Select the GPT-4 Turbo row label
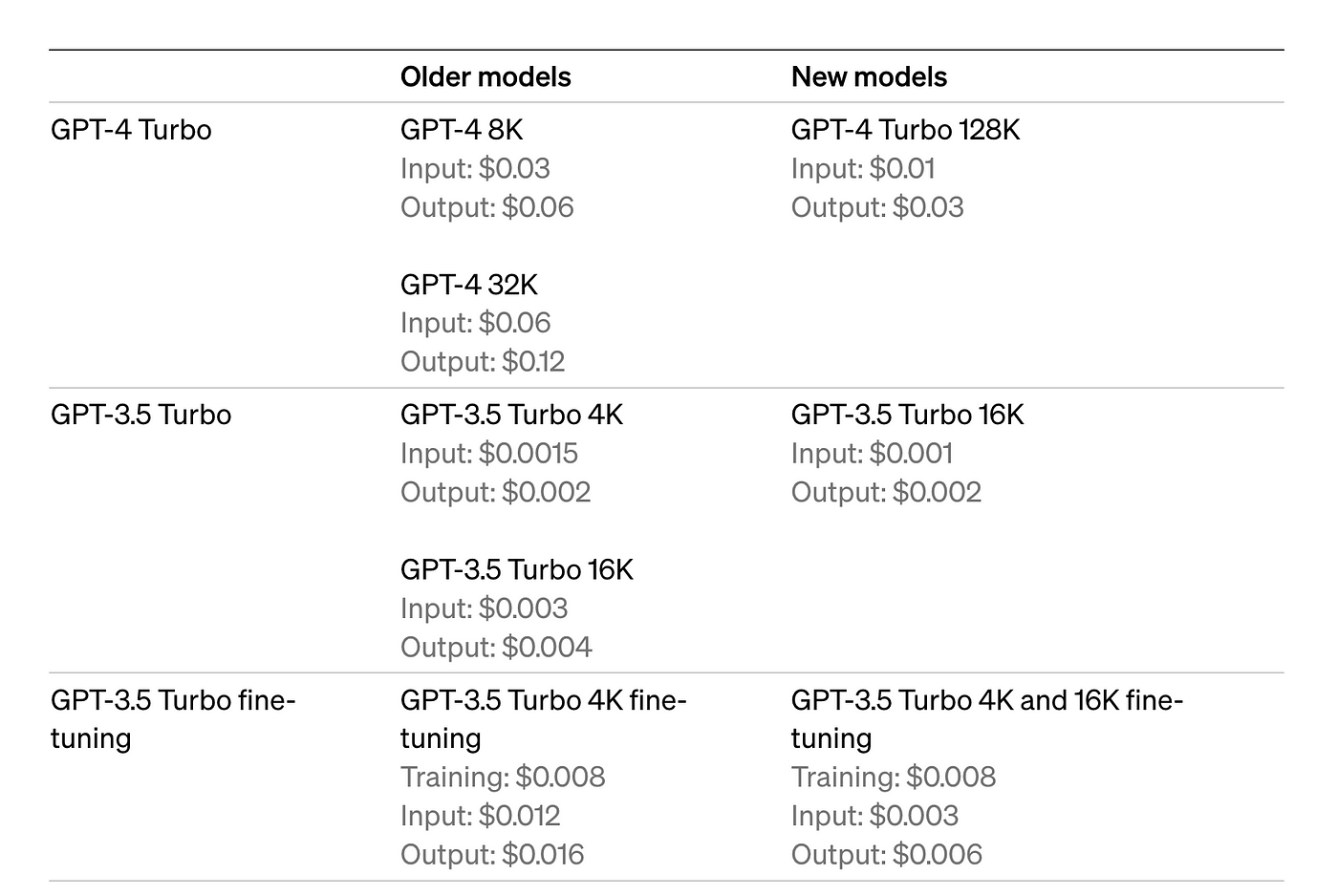 pyautogui.click(x=131, y=129)
